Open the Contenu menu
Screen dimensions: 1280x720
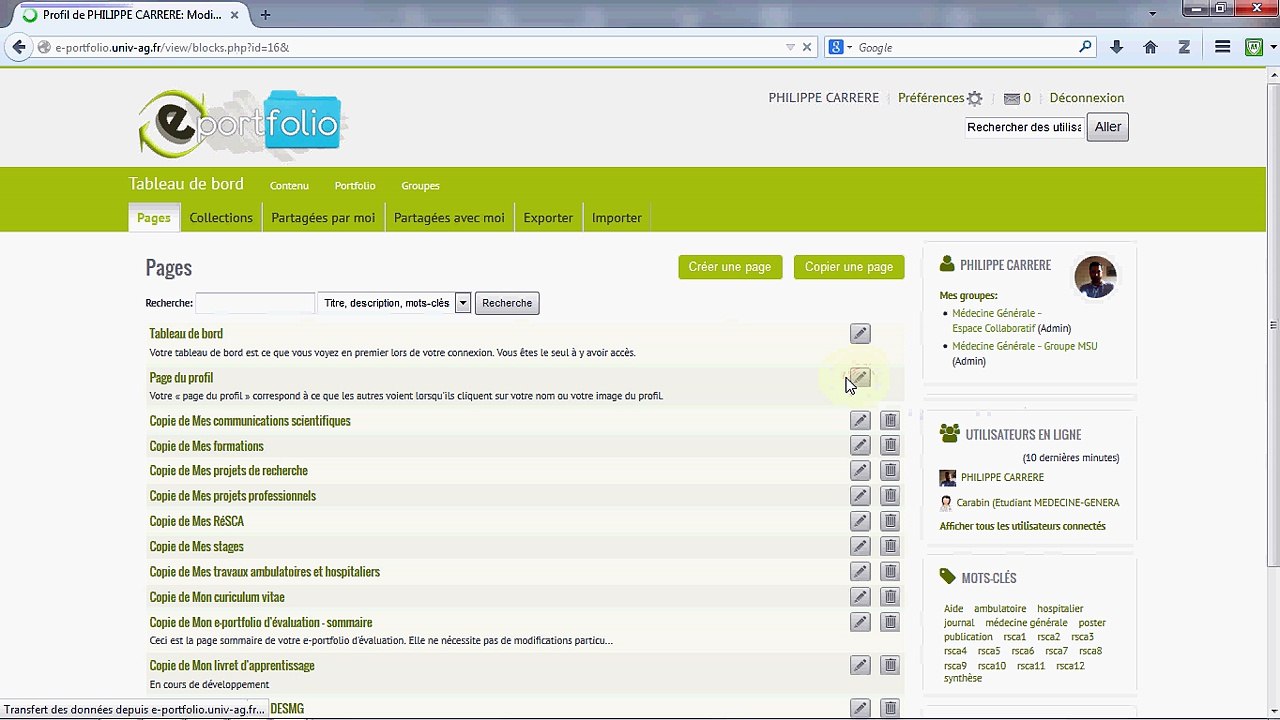pyautogui.click(x=289, y=186)
